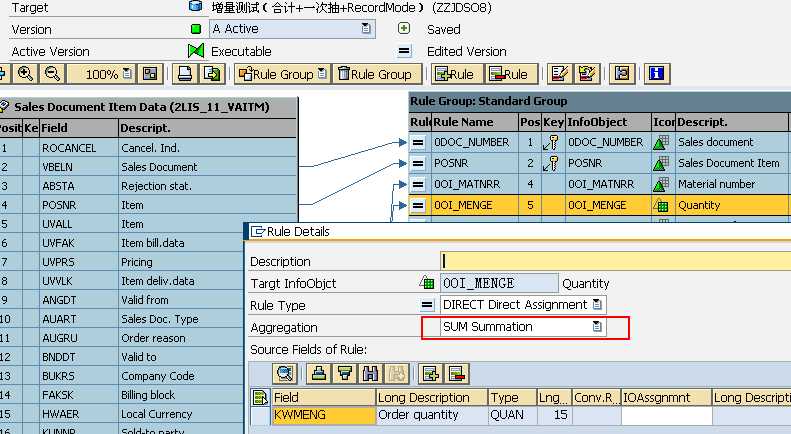
Task: Click the overview window icon beside zoom
Action: [150, 74]
